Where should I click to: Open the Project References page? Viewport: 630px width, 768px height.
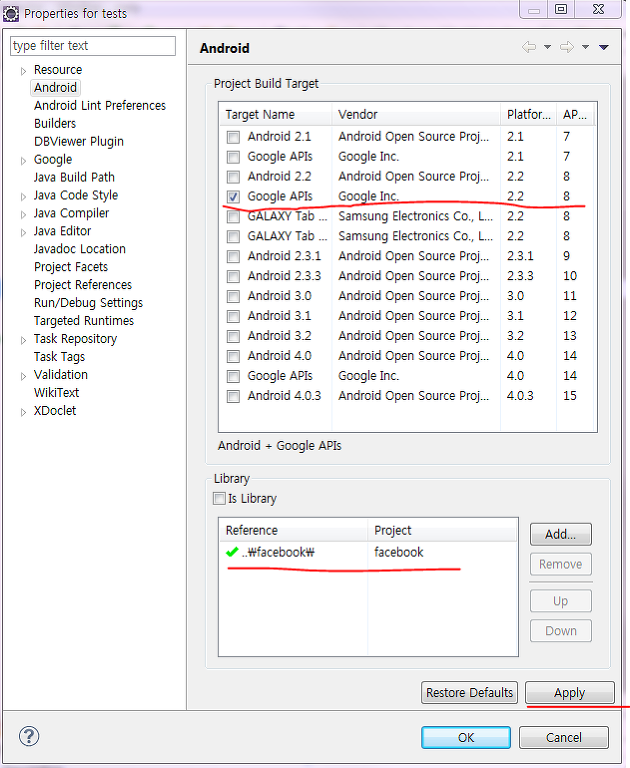tap(83, 285)
